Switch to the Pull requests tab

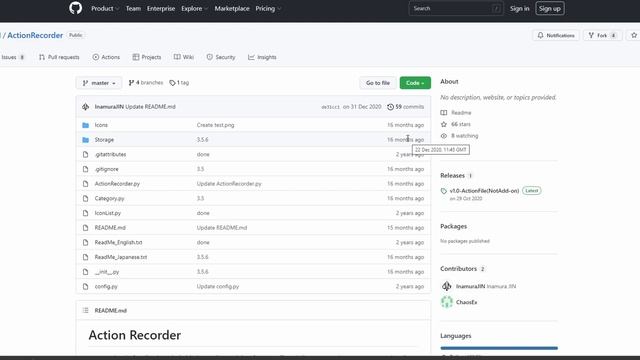tap(59, 57)
